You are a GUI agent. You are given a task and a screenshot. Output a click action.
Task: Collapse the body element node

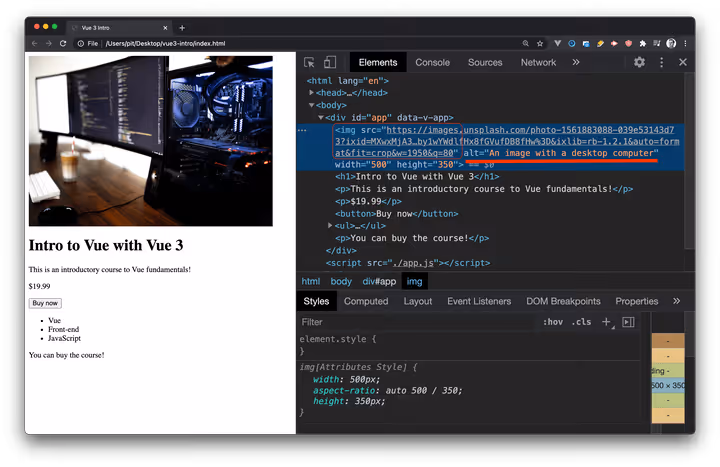click(311, 105)
